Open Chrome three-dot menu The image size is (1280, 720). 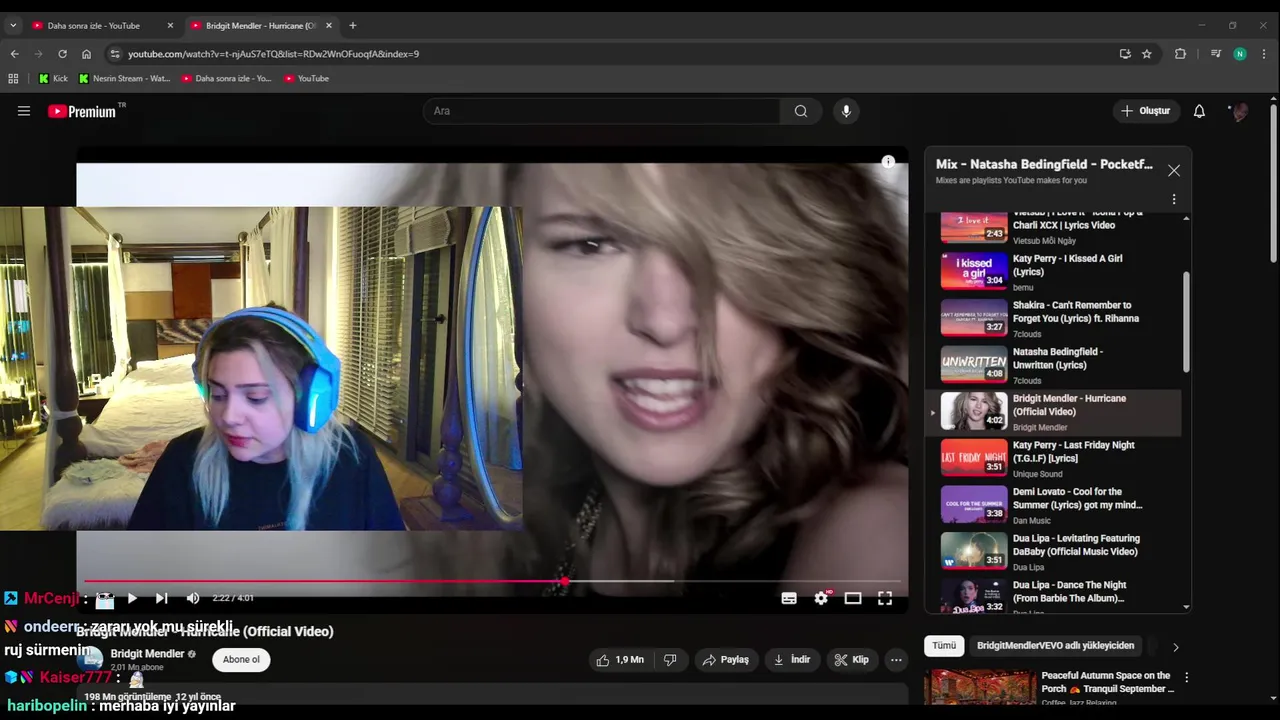point(1265,54)
